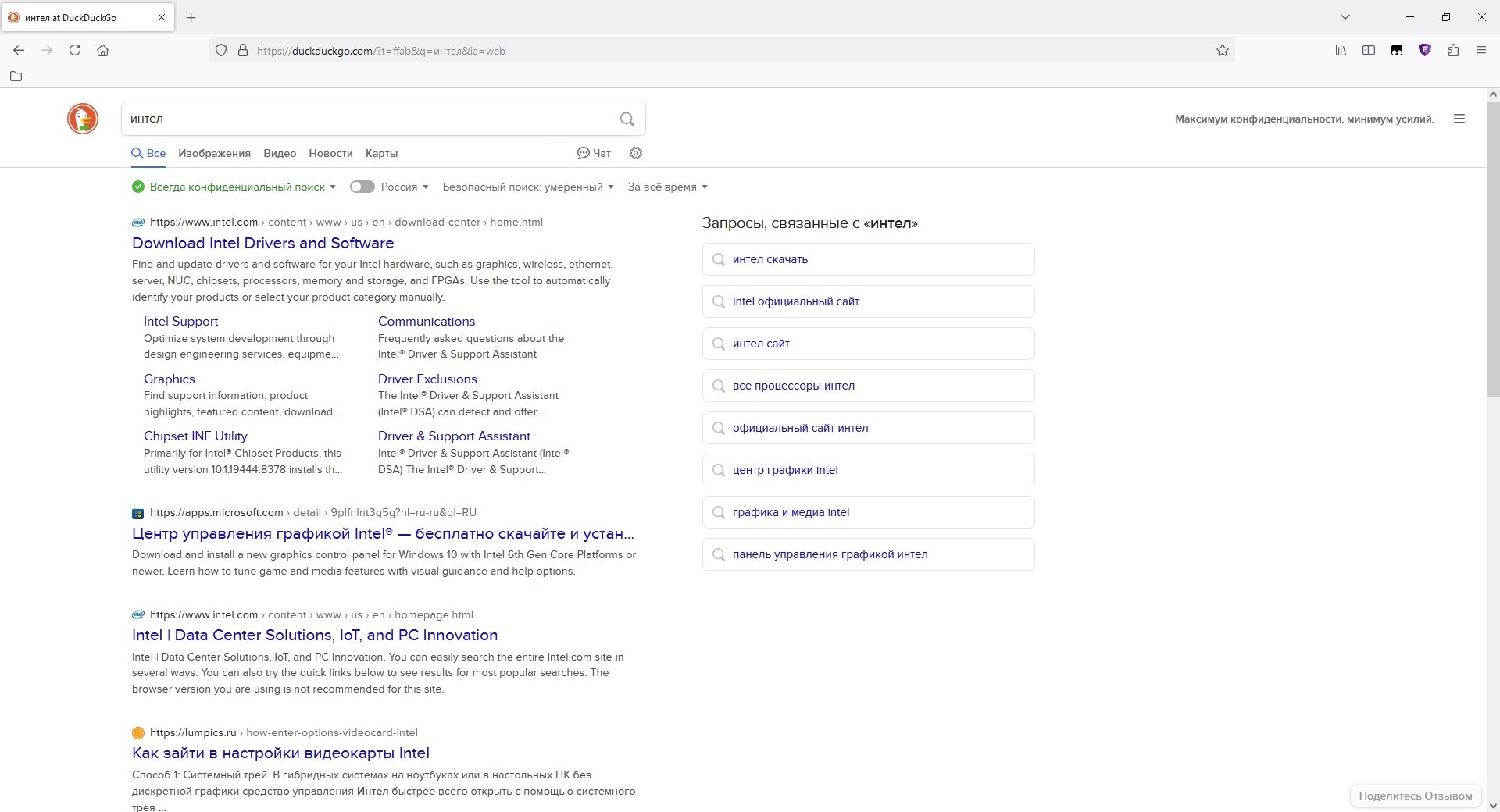Image resolution: width=1500 pixels, height=812 pixels.
Task: Open the purple shield extension icon
Action: click(1425, 50)
